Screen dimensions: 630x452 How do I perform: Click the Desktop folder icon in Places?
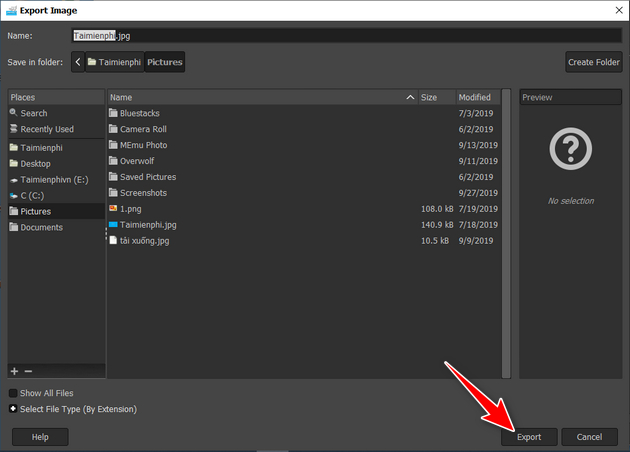pos(14,163)
